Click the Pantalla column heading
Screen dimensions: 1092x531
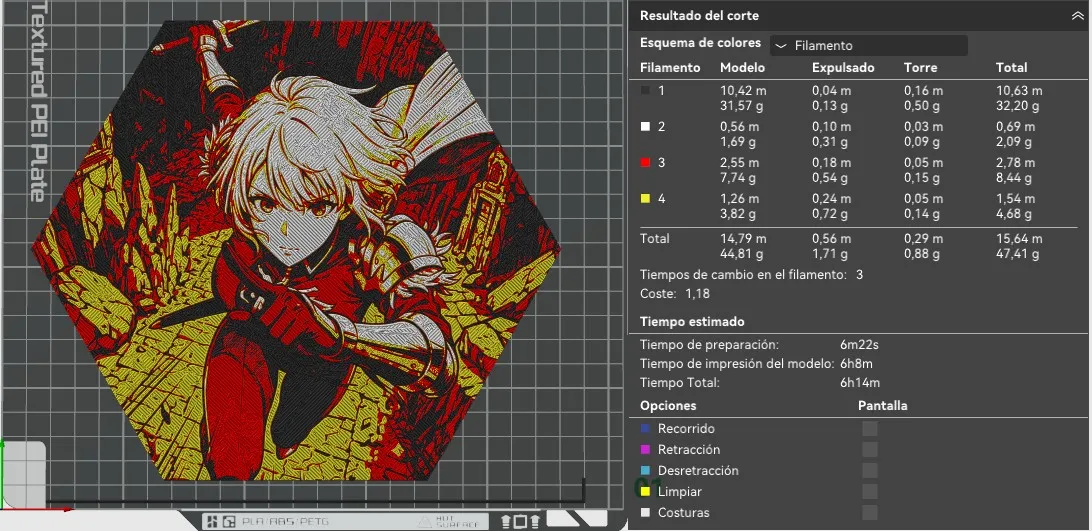point(882,406)
